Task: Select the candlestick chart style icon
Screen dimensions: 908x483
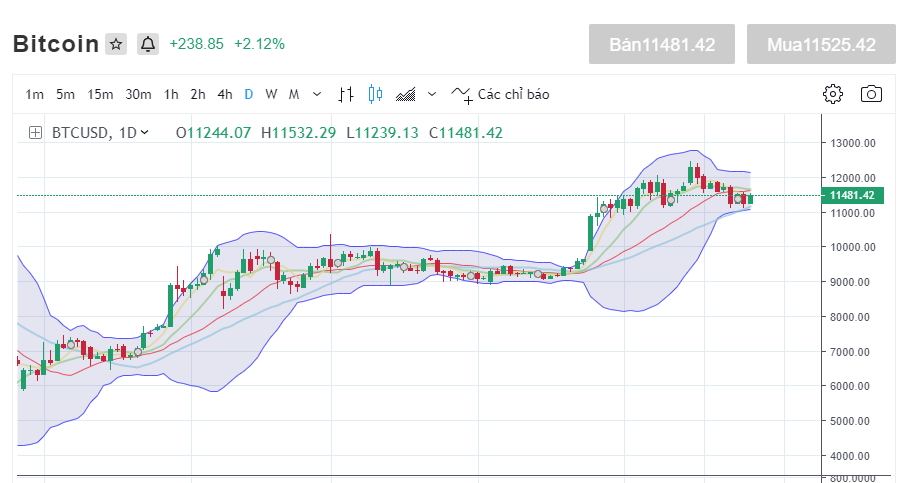Action: [375, 95]
